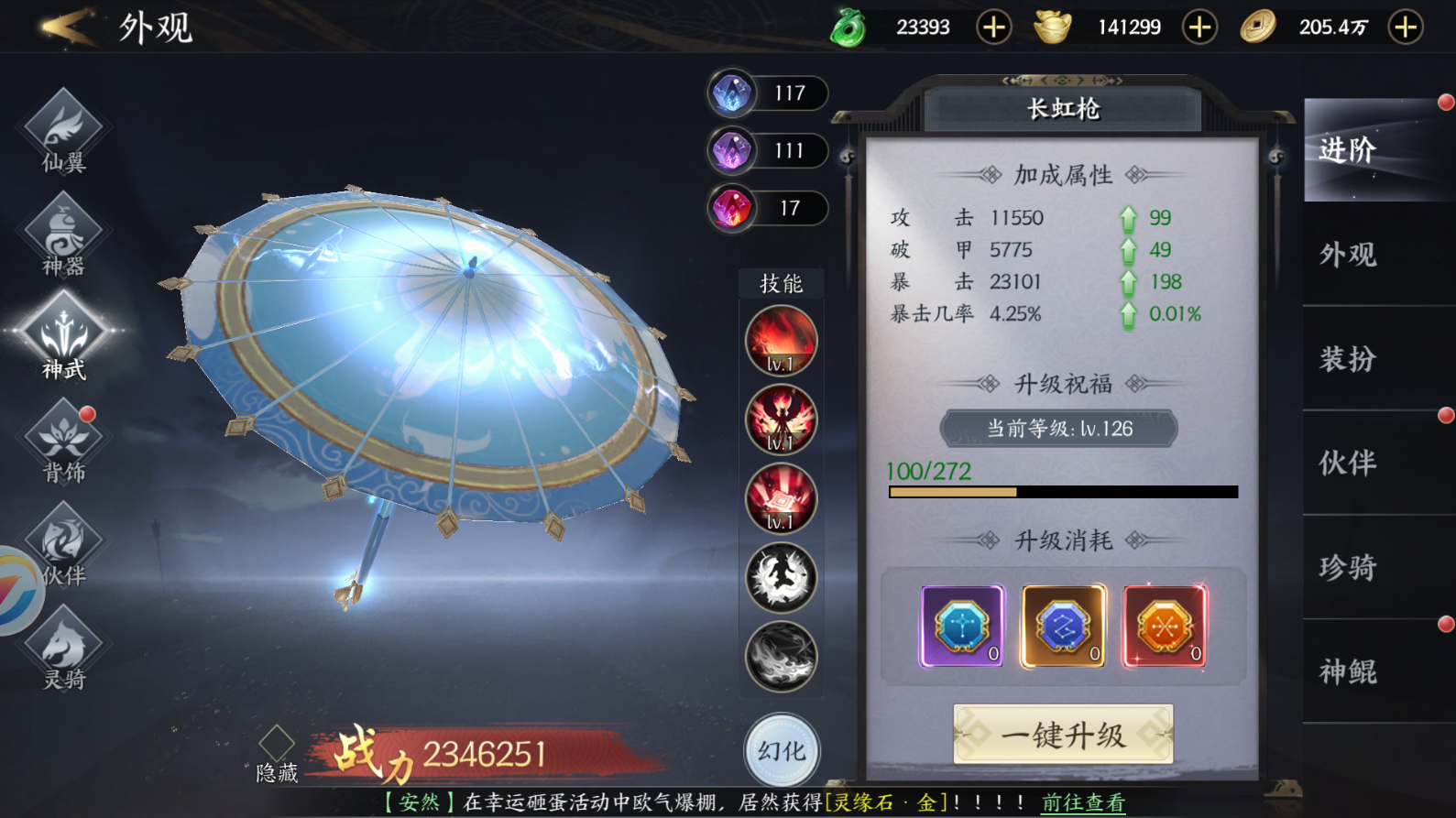1456x818 pixels.
Task: Select the orange upgrade stone in red frame
Action: pos(1165,627)
